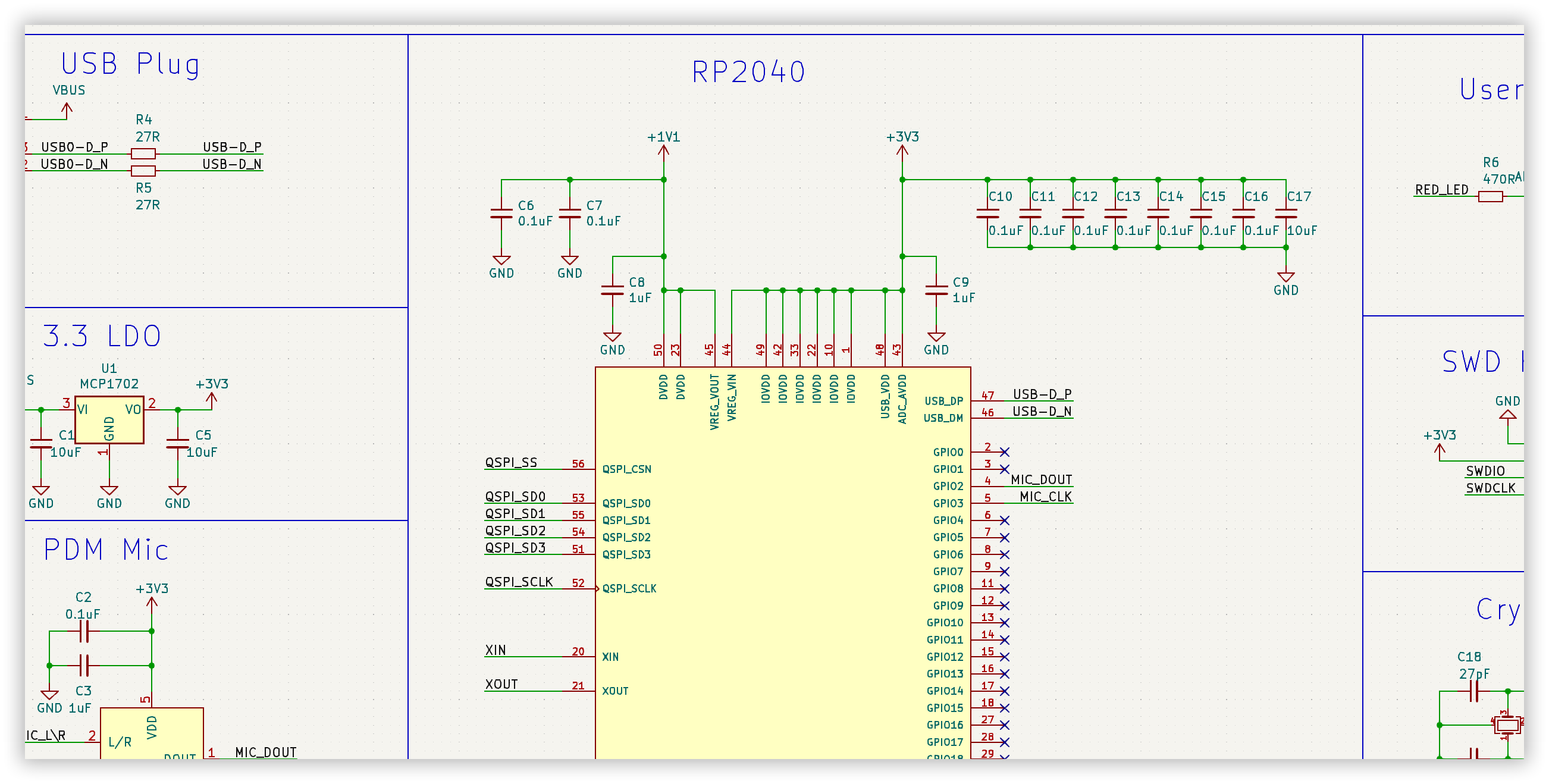Viewport: 1549px width, 784px height.
Task: Select the USB_VDD pin name
Action: [885, 396]
